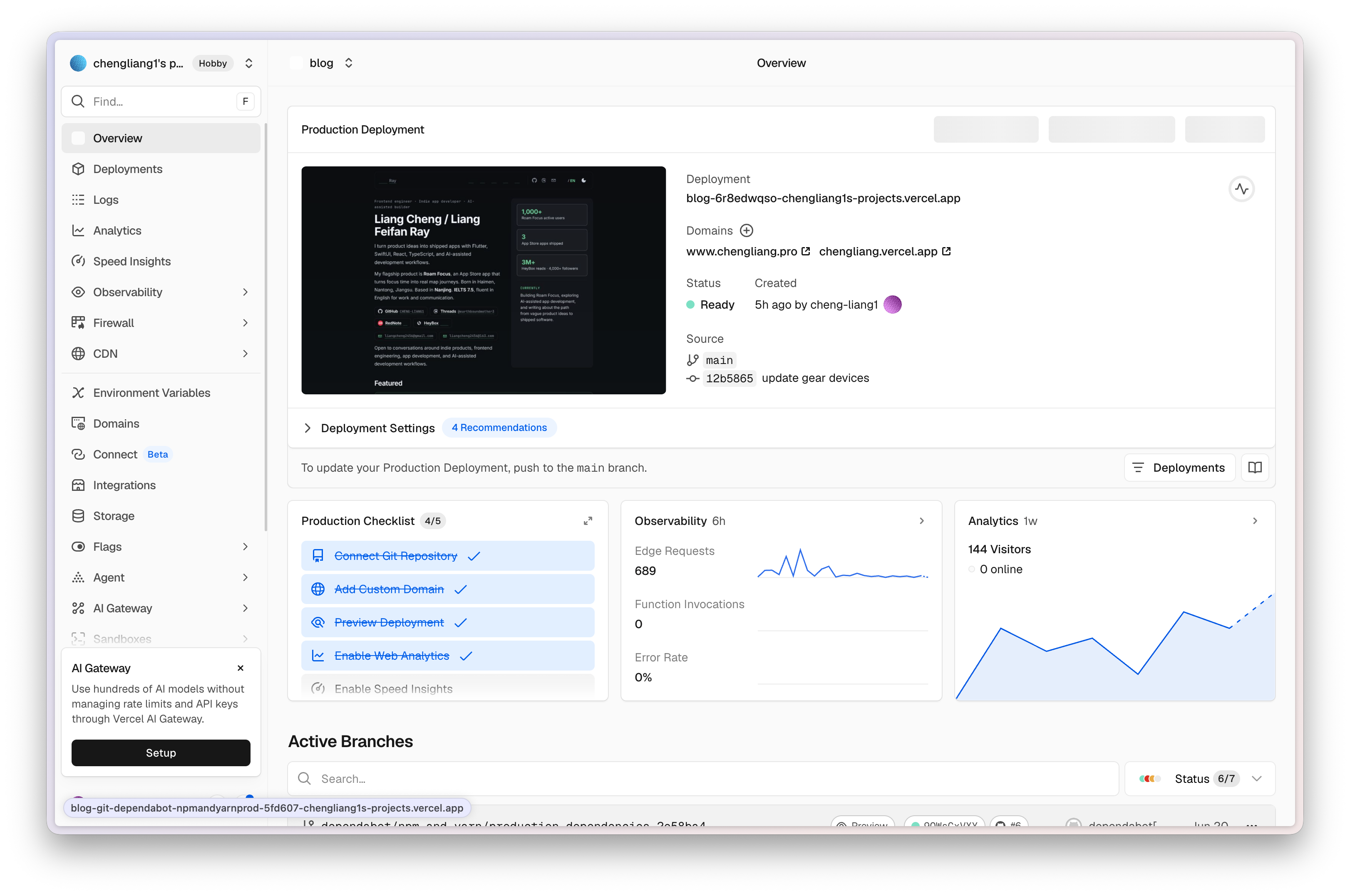This screenshot has width=1350, height=896.
Task: Click the Integrations sidebar icon
Action: pos(78,485)
